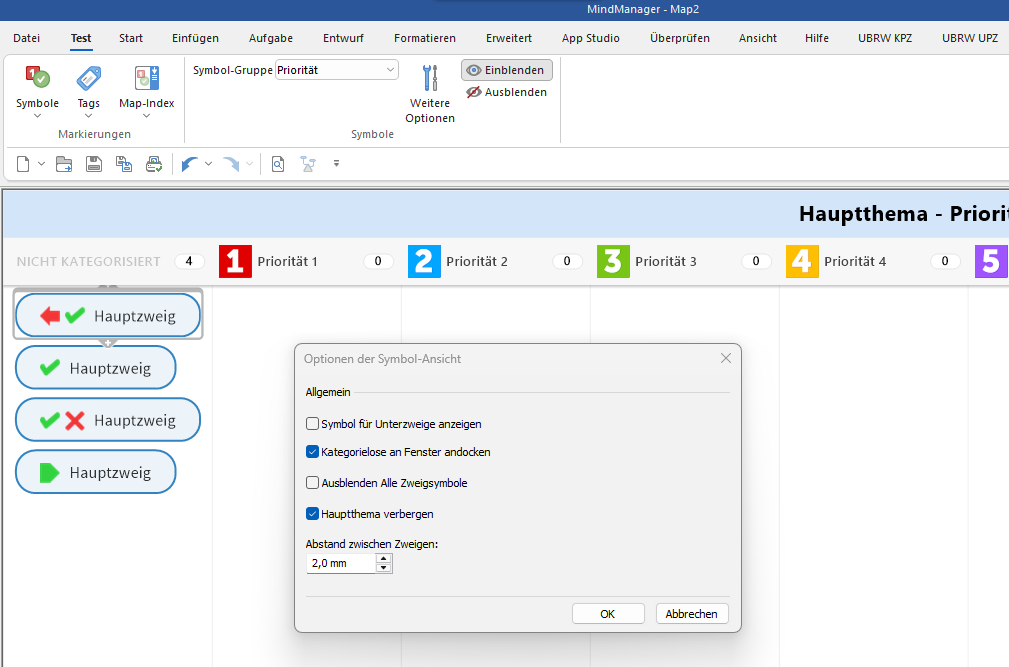Toggle Einblenden visibility button
Image resolution: width=1009 pixels, height=667 pixels.
pos(506,70)
